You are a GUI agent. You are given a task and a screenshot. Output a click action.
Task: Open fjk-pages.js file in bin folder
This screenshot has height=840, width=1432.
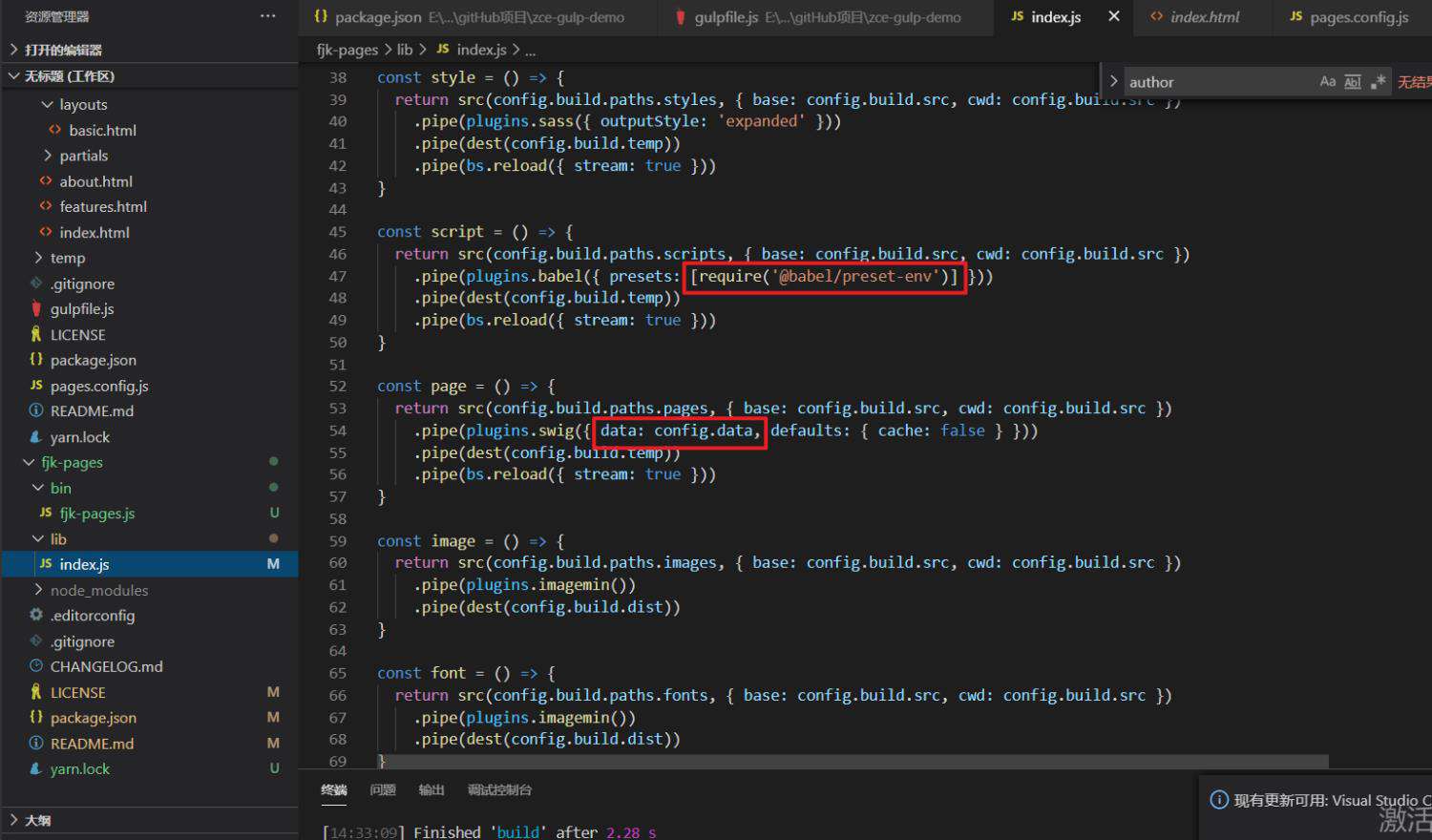[x=97, y=514]
